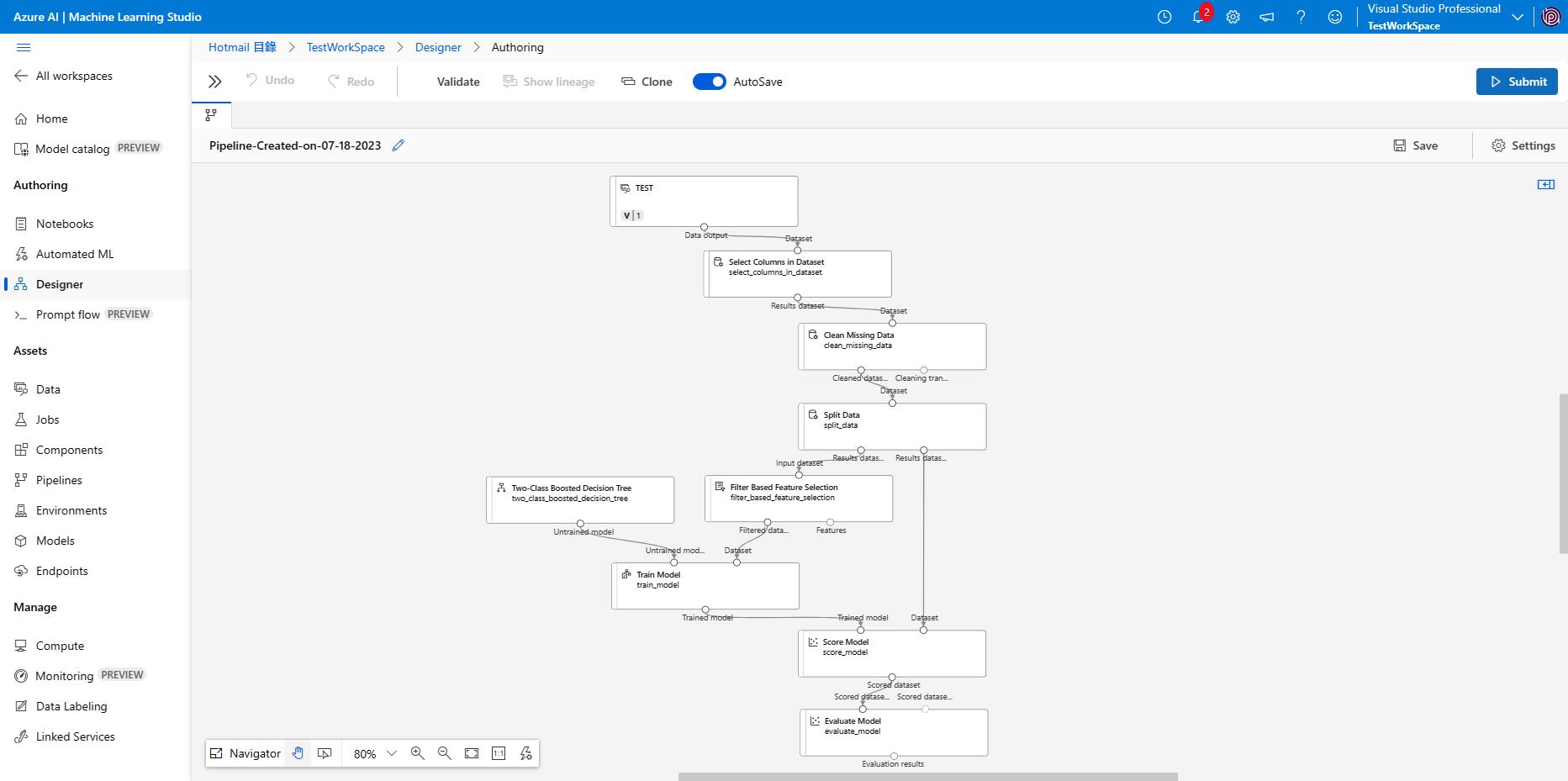Reset canvas zoom with the 1:1 icon

point(499,753)
